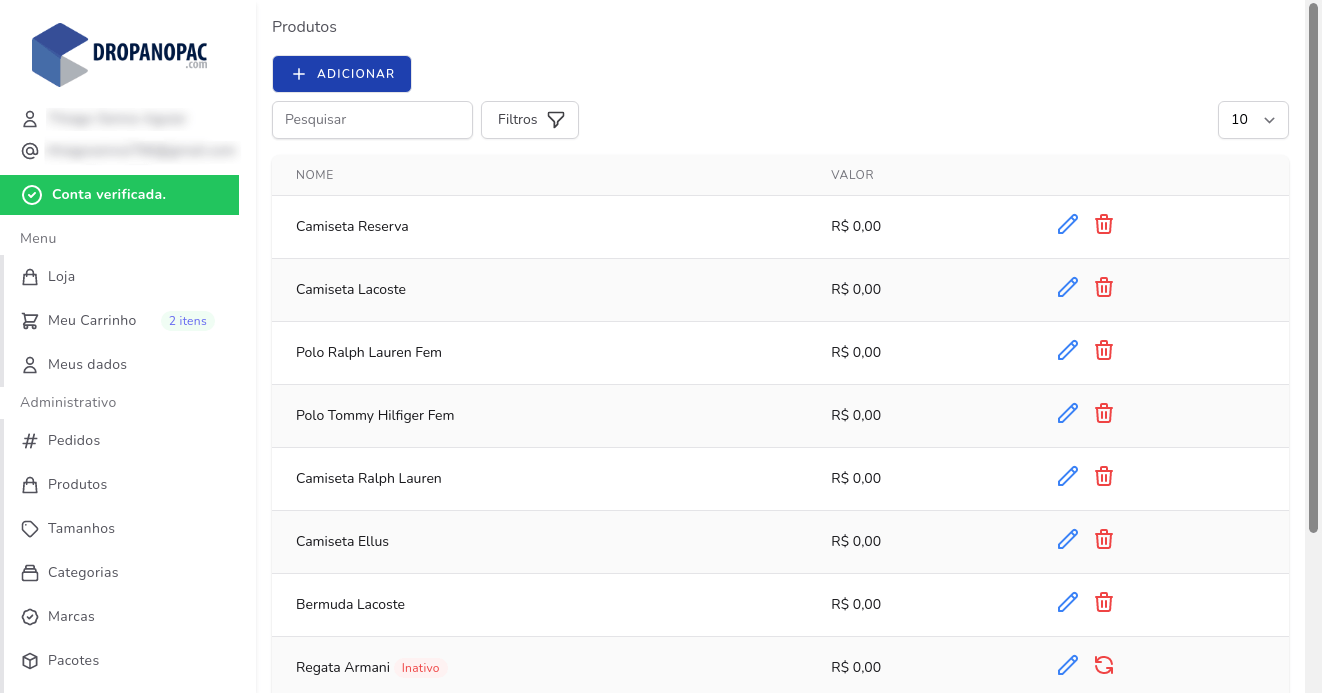
Task: Click the Regata Armani name
Action: click(x=343, y=668)
